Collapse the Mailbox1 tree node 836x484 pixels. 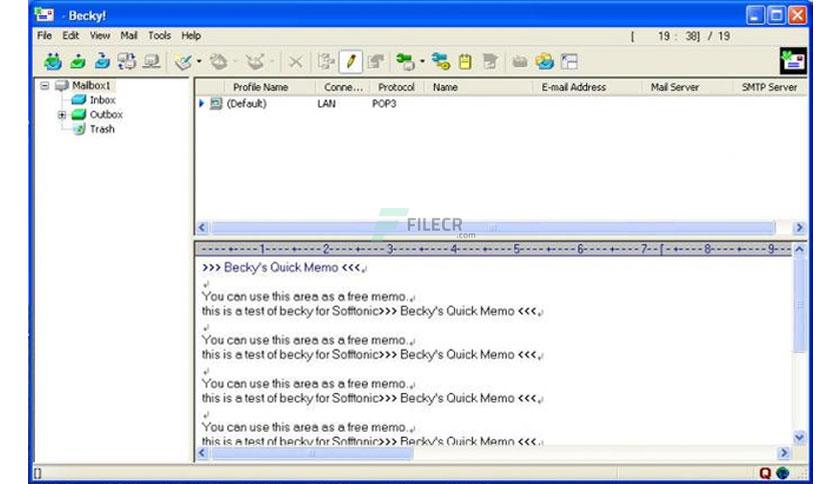[x=45, y=85]
